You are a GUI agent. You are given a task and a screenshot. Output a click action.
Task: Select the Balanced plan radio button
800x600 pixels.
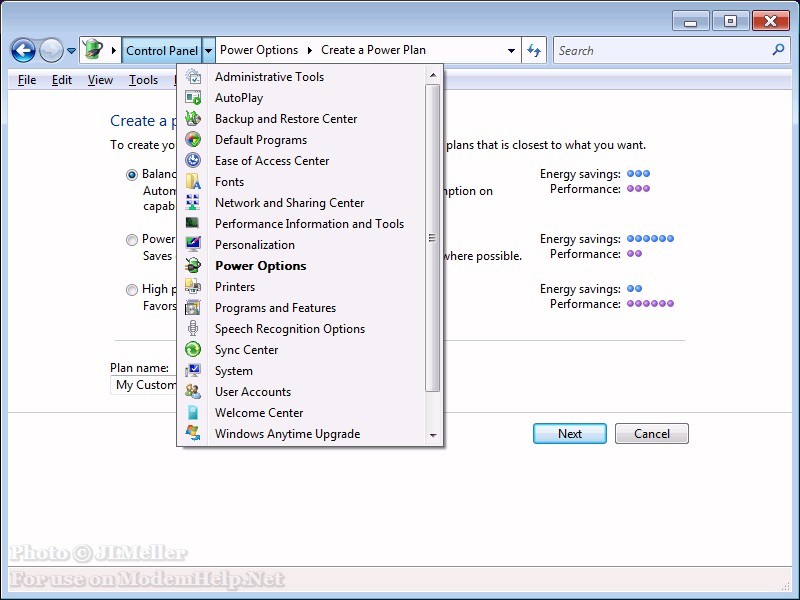pos(132,175)
